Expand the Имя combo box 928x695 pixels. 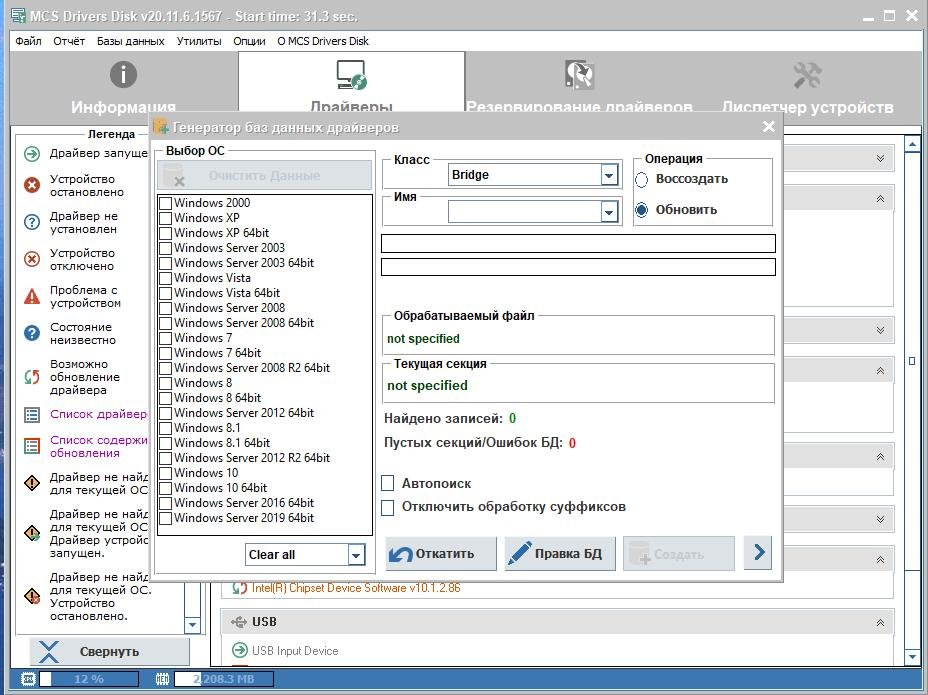[x=609, y=211]
